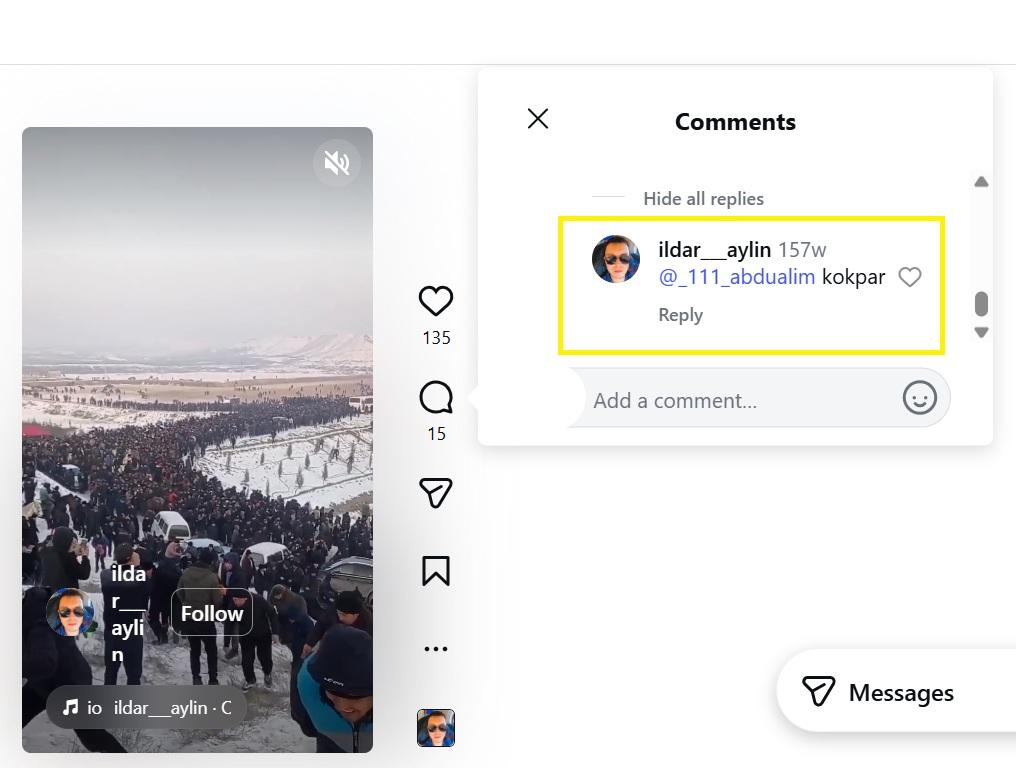Image resolution: width=1016 pixels, height=768 pixels.
Task: Collapse replies with Hide all replies
Action: tap(703, 198)
